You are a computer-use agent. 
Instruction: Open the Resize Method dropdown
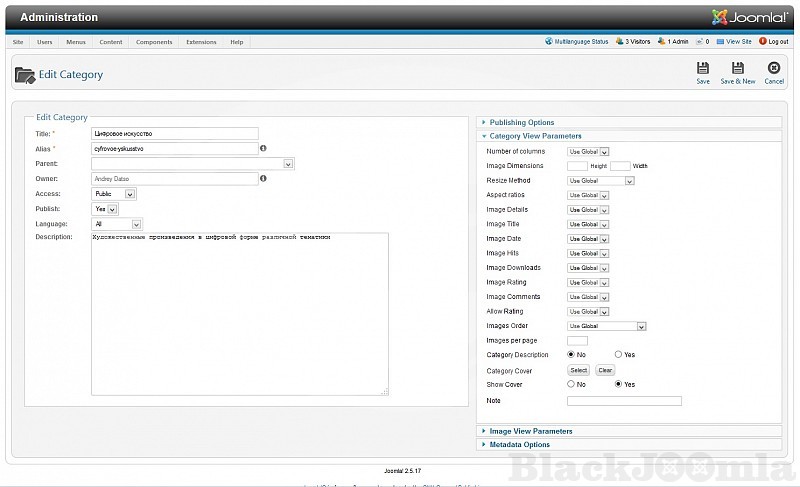click(629, 181)
